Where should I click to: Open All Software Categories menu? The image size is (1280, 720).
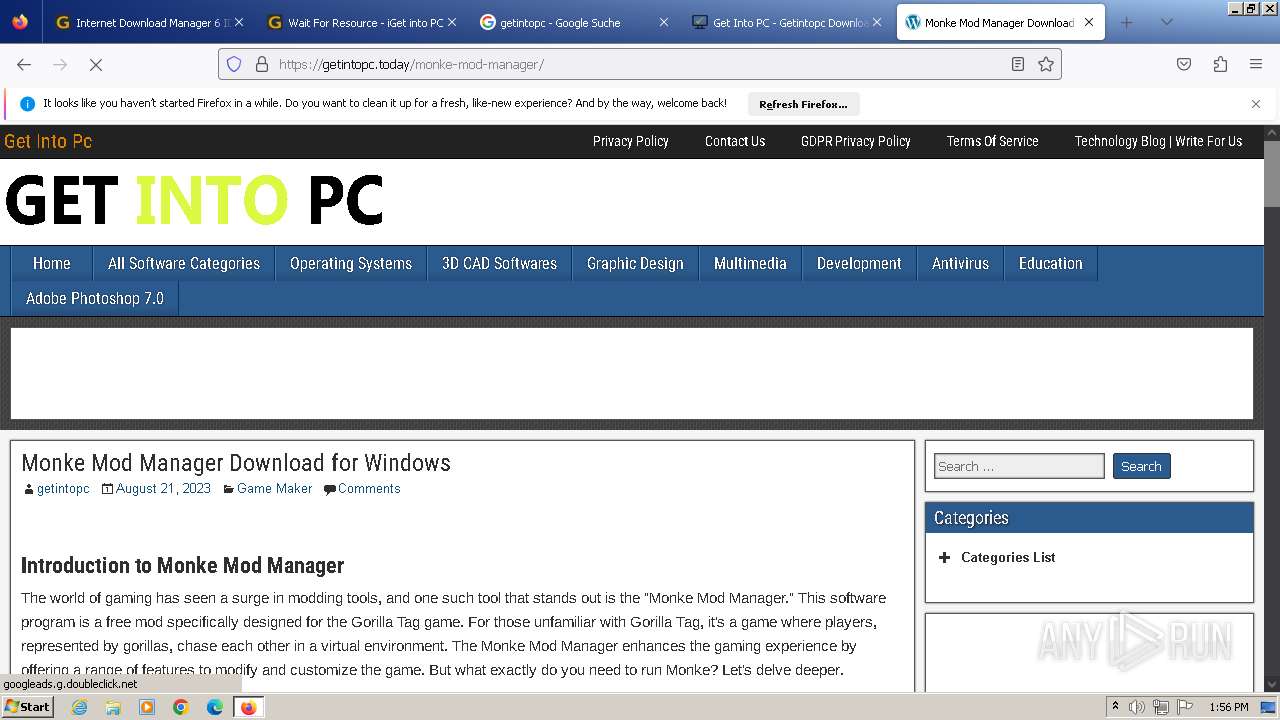pos(184,263)
